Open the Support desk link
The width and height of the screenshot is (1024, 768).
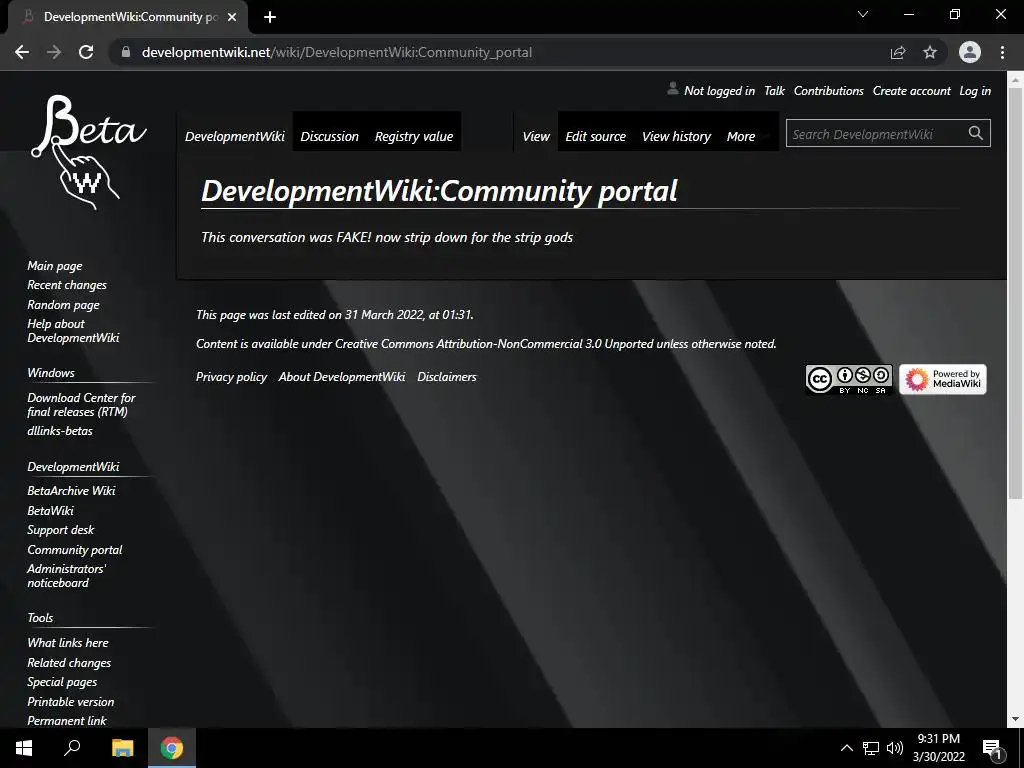pyautogui.click(x=61, y=530)
